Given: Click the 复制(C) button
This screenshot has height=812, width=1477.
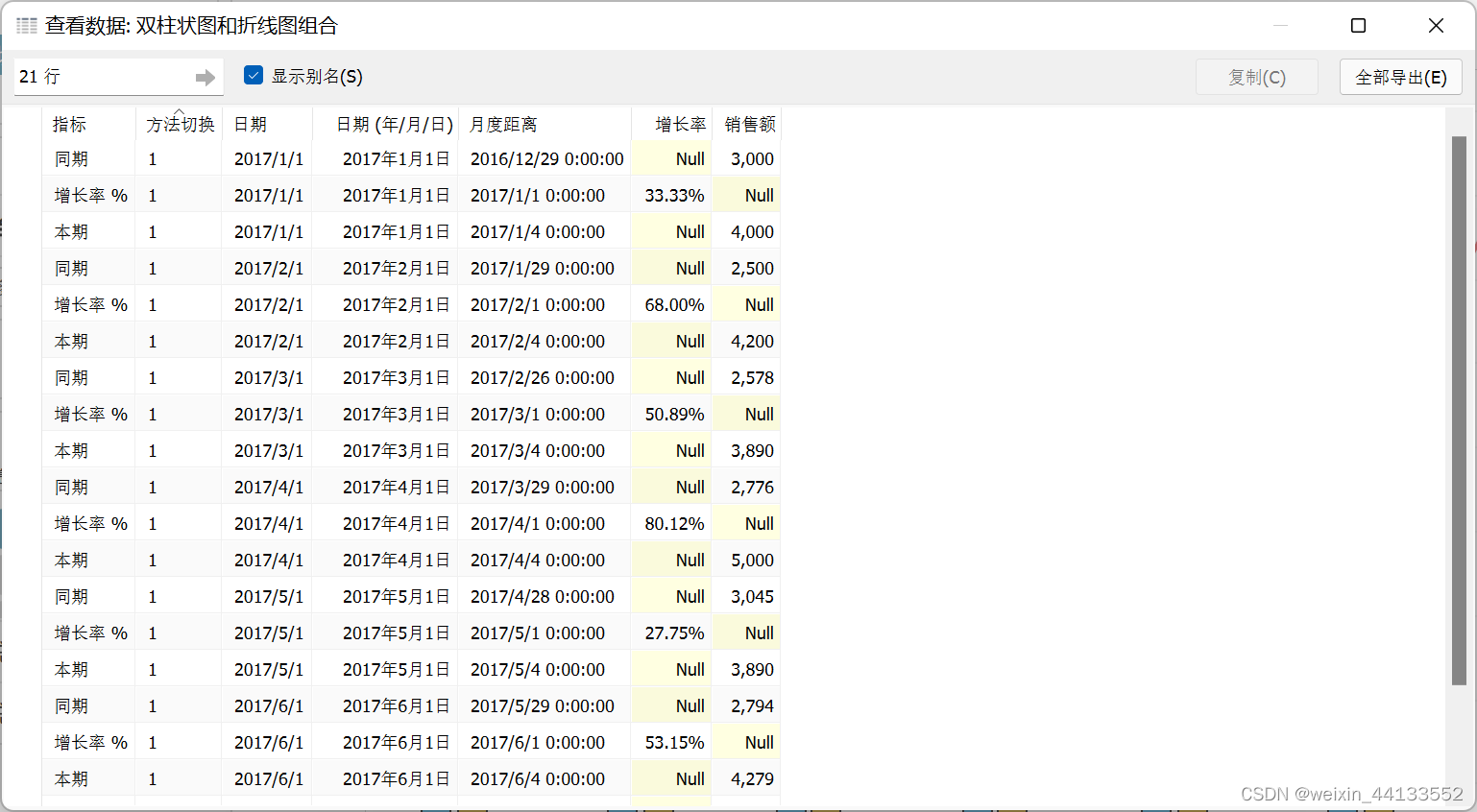Looking at the screenshot, I should (x=1256, y=77).
